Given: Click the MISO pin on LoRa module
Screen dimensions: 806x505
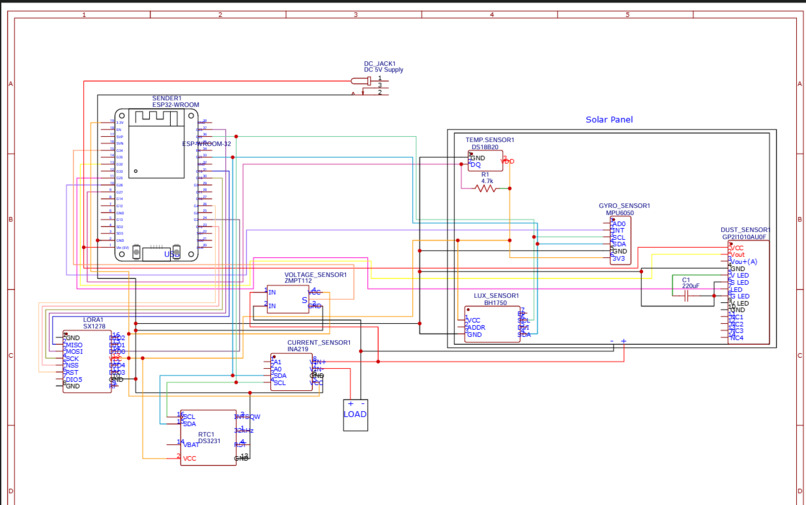Looking at the screenshot, I should [74, 345].
